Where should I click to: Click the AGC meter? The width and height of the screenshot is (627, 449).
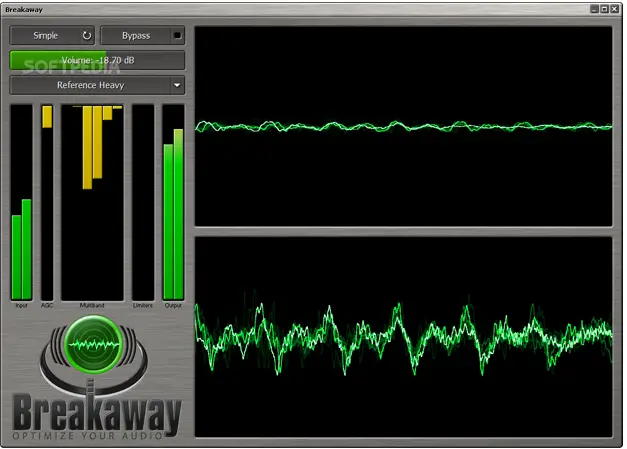(x=47, y=202)
